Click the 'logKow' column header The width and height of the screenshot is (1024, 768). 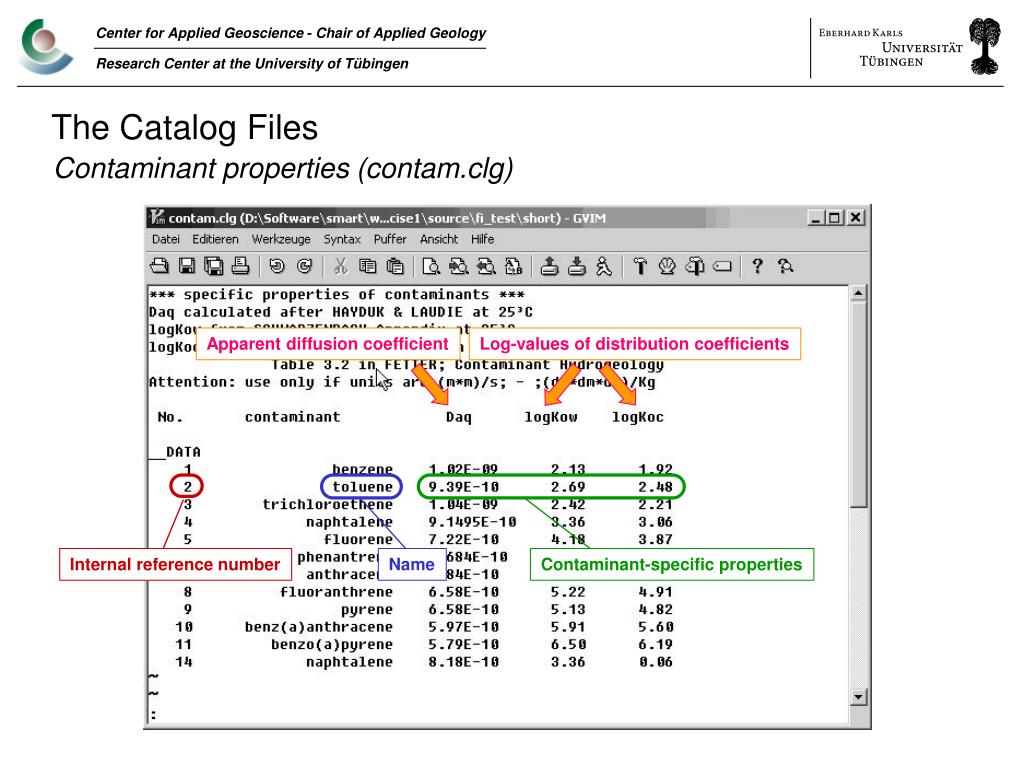(x=551, y=417)
